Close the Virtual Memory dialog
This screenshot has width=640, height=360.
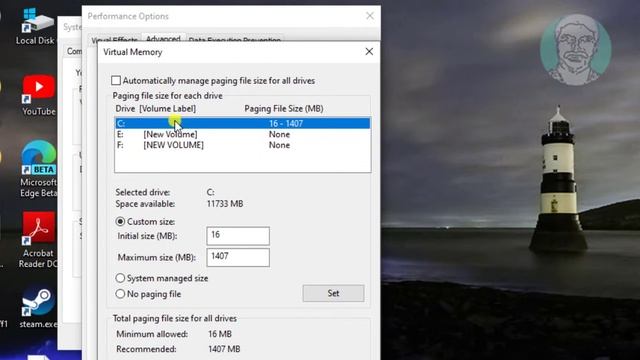click(369, 51)
